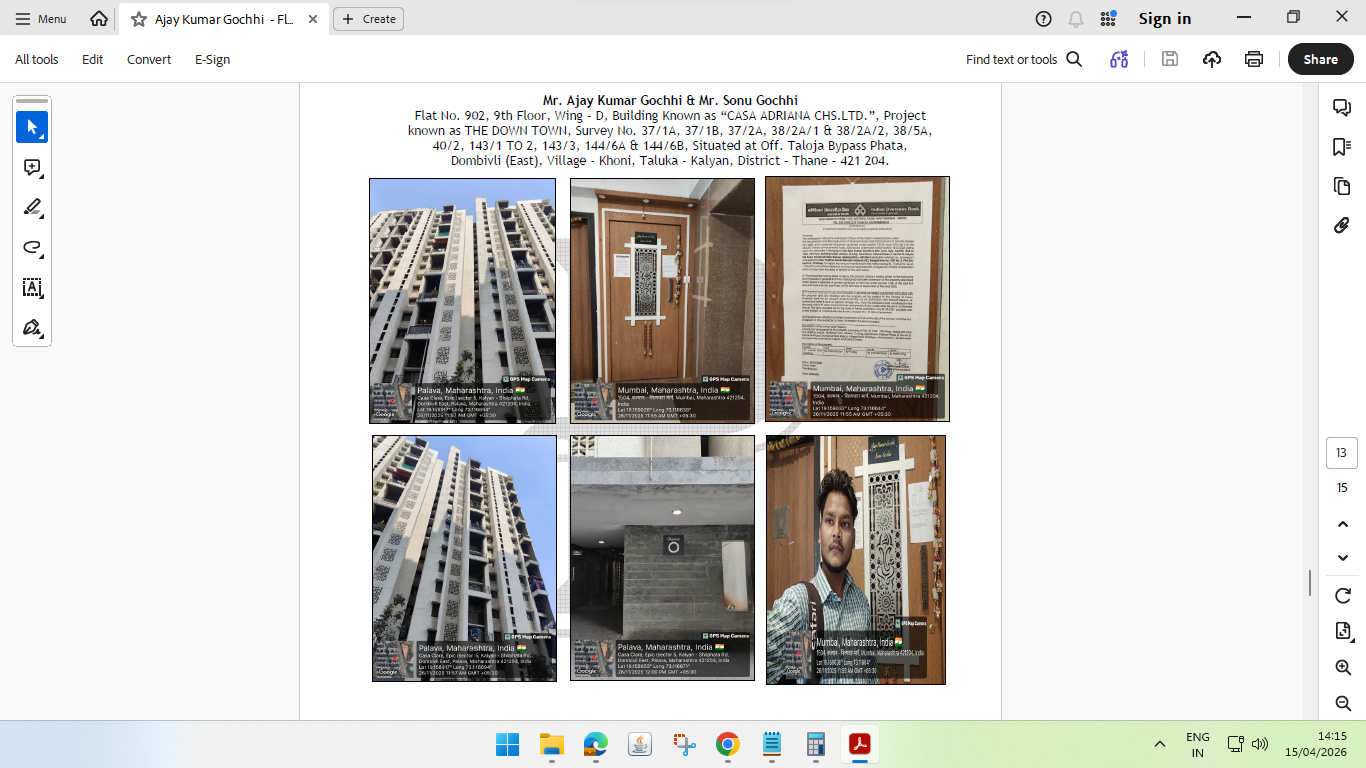
Task: Print the document with the printer icon
Action: tap(1254, 60)
